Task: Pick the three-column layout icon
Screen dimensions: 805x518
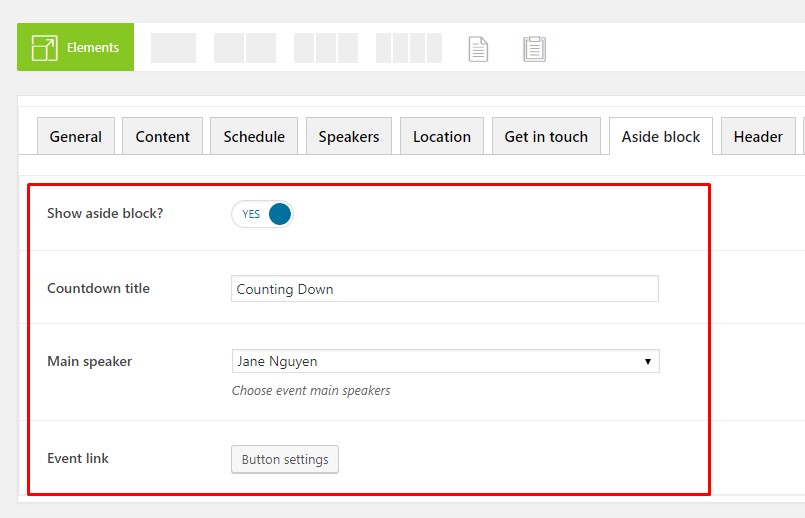Action: (x=325, y=48)
